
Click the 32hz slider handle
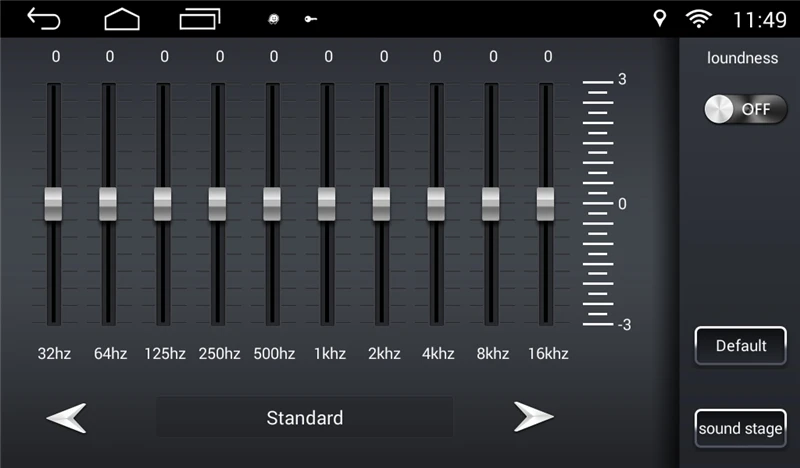(x=53, y=204)
